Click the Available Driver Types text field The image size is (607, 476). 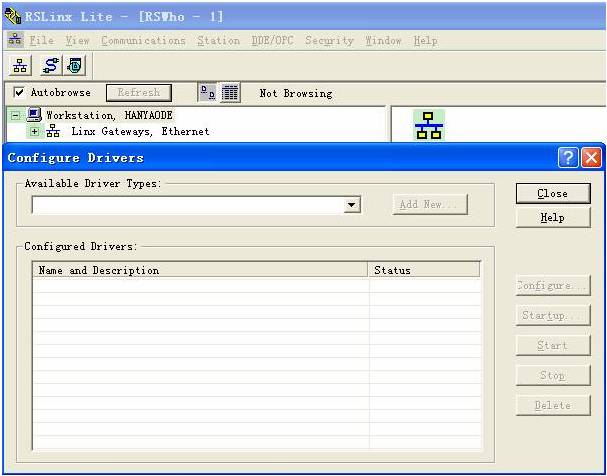pyautogui.click(x=188, y=205)
